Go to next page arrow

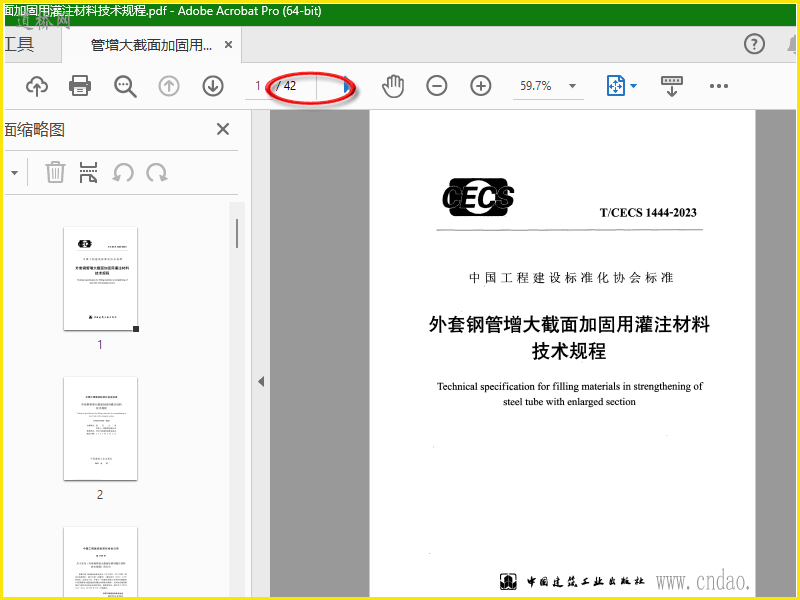(213, 86)
